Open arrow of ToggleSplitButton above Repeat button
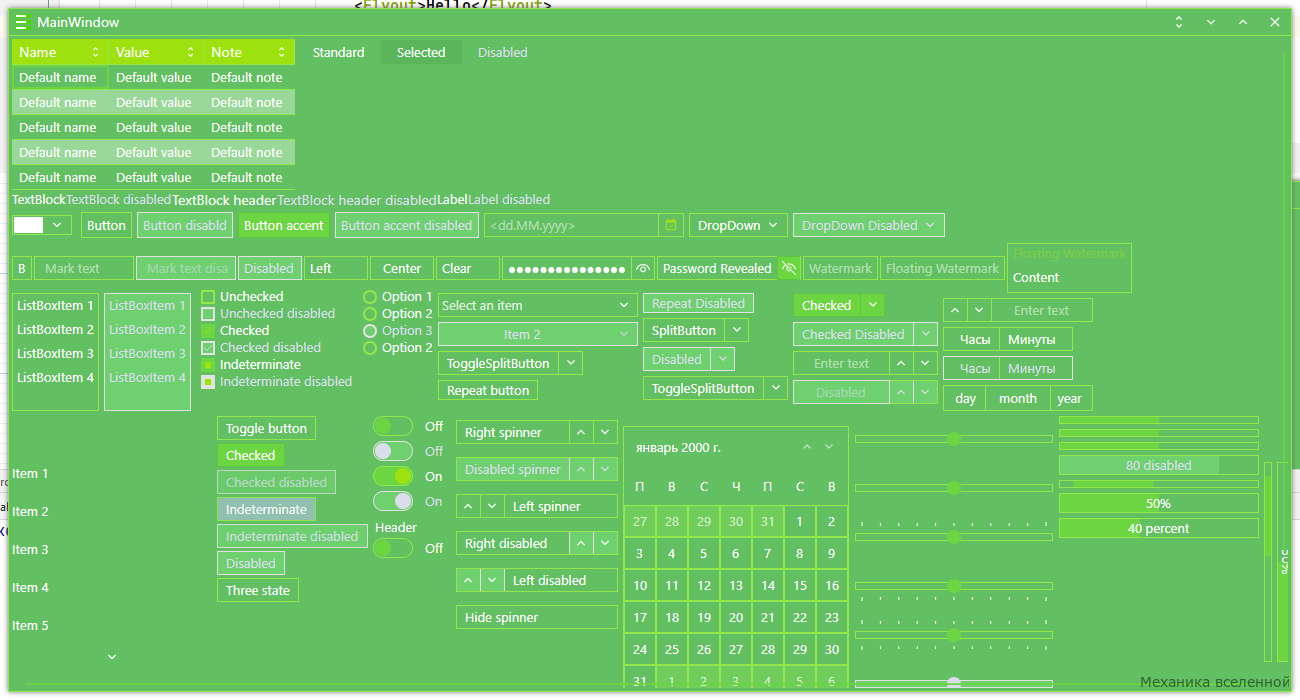Viewport: 1300px width, 700px height. pyautogui.click(x=571, y=363)
